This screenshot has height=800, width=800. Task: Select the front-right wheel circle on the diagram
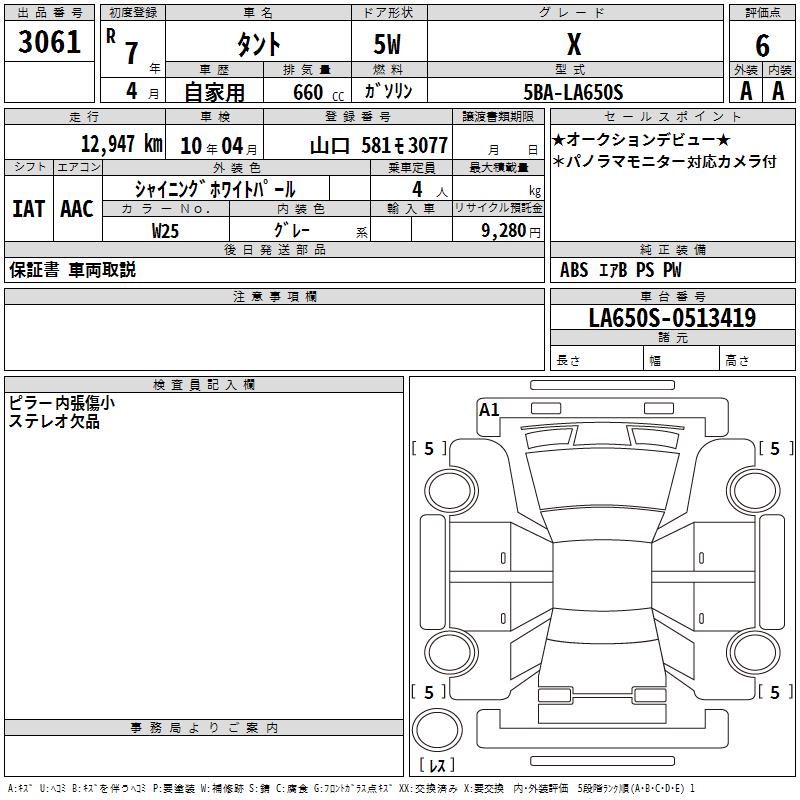(x=753, y=491)
